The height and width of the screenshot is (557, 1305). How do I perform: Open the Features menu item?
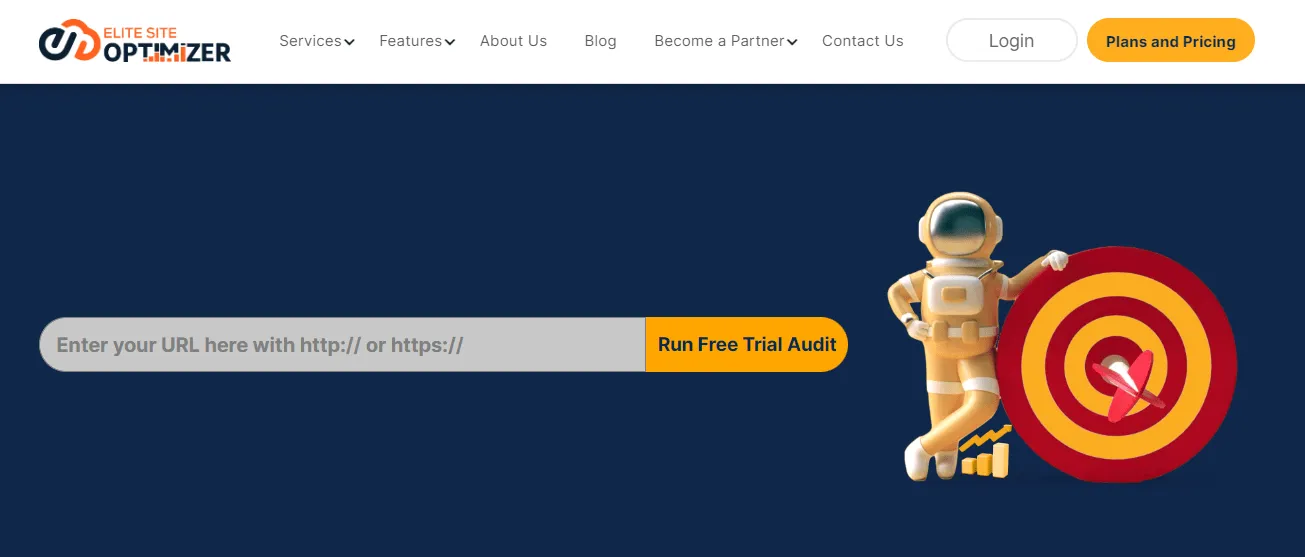(x=410, y=41)
